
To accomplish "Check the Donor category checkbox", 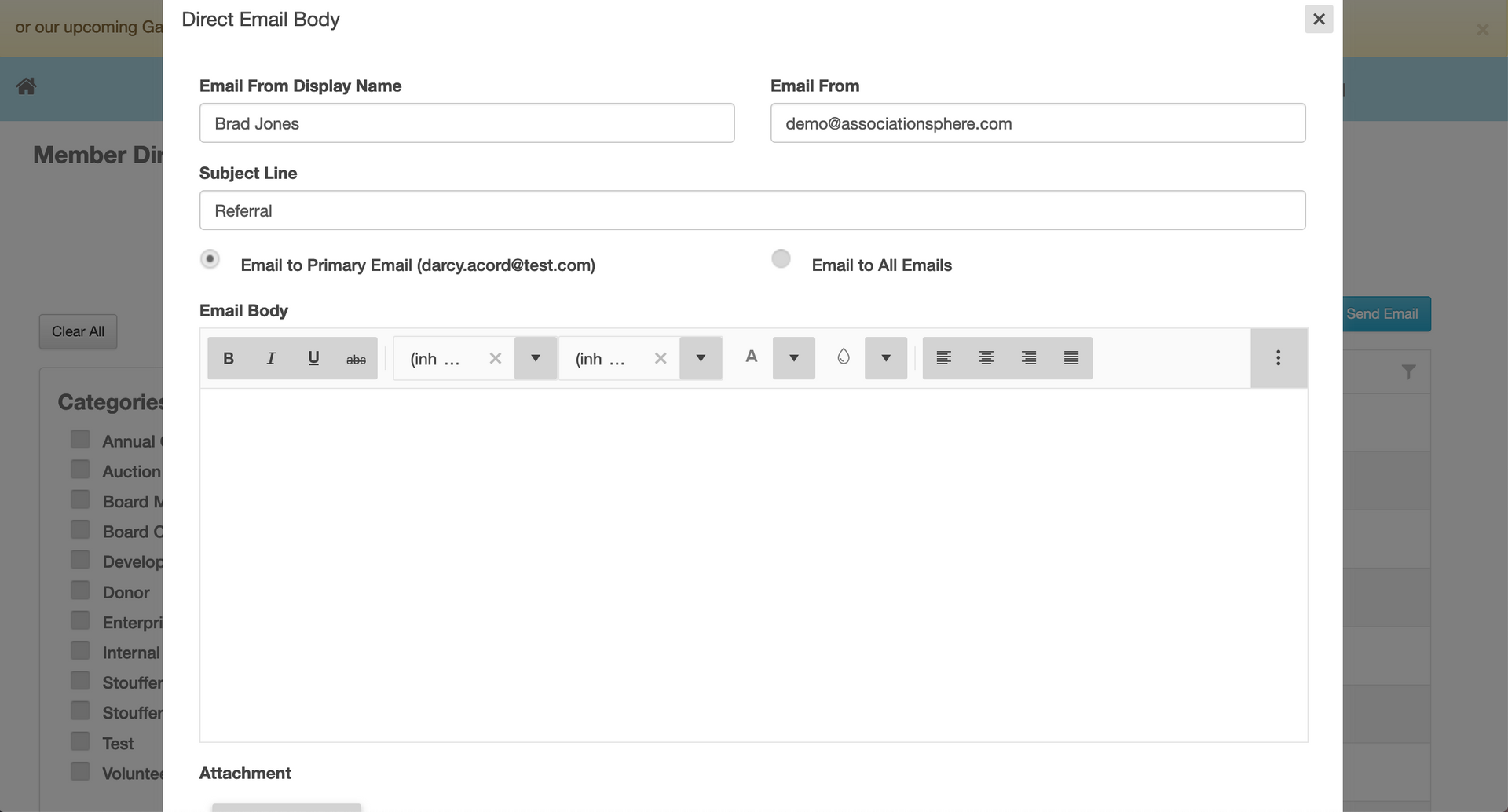I will click(80, 590).
